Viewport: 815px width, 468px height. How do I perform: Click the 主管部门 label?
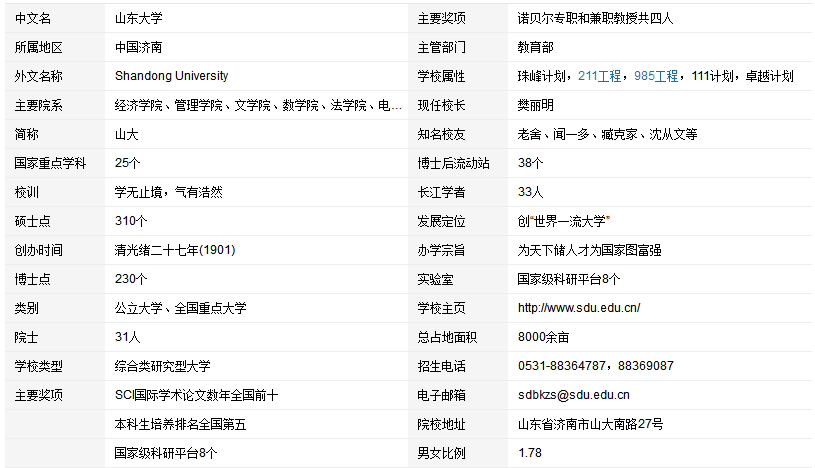[x=441, y=48]
